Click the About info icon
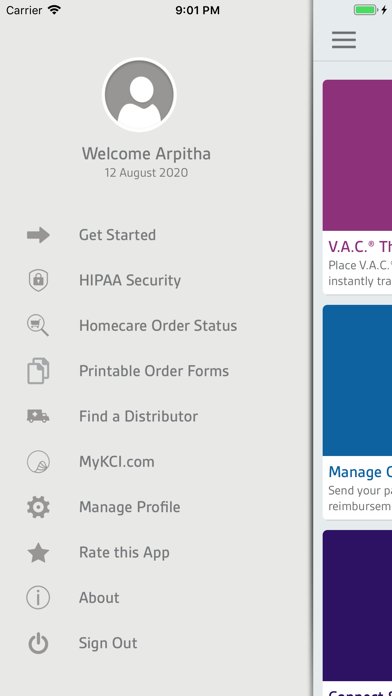The width and height of the screenshot is (392, 696). coord(38,597)
